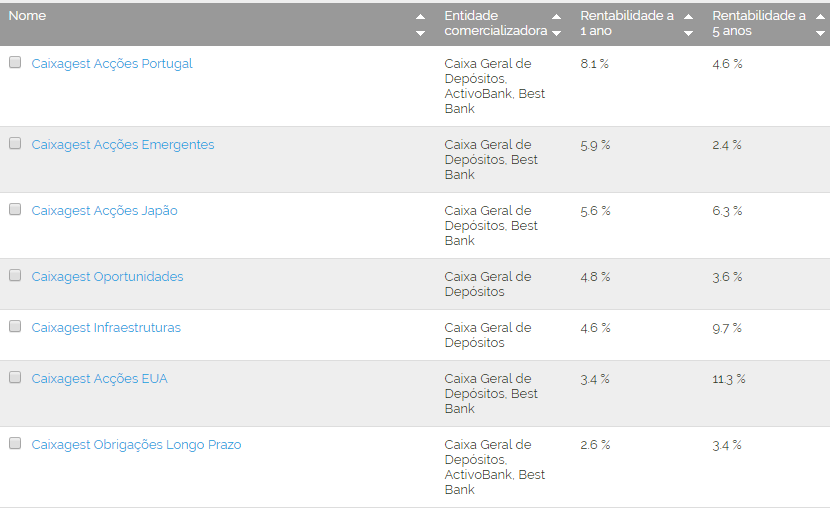This screenshot has width=830, height=508.
Task: Sort Rentabilidade a 5 anos descending arrow
Action: (x=820, y=33)
